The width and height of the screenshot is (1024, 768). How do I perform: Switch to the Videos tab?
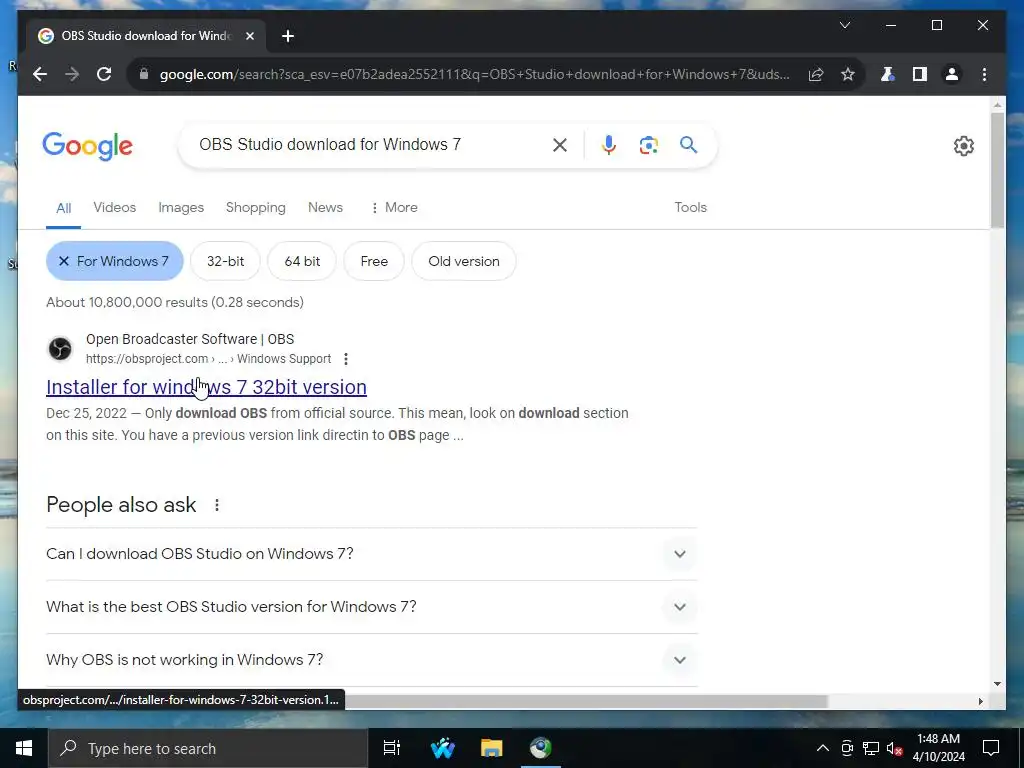click(114, 208)
